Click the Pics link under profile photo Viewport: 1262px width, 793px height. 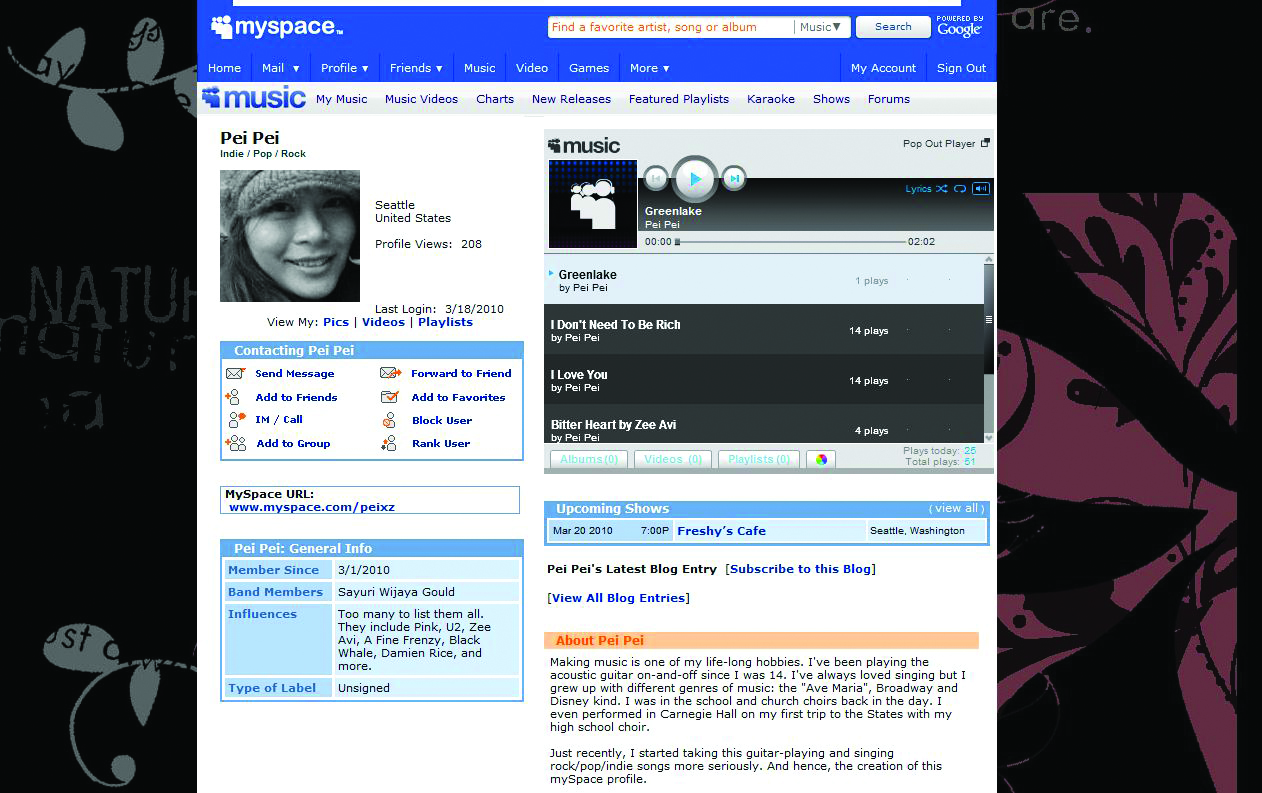[336, 322]
